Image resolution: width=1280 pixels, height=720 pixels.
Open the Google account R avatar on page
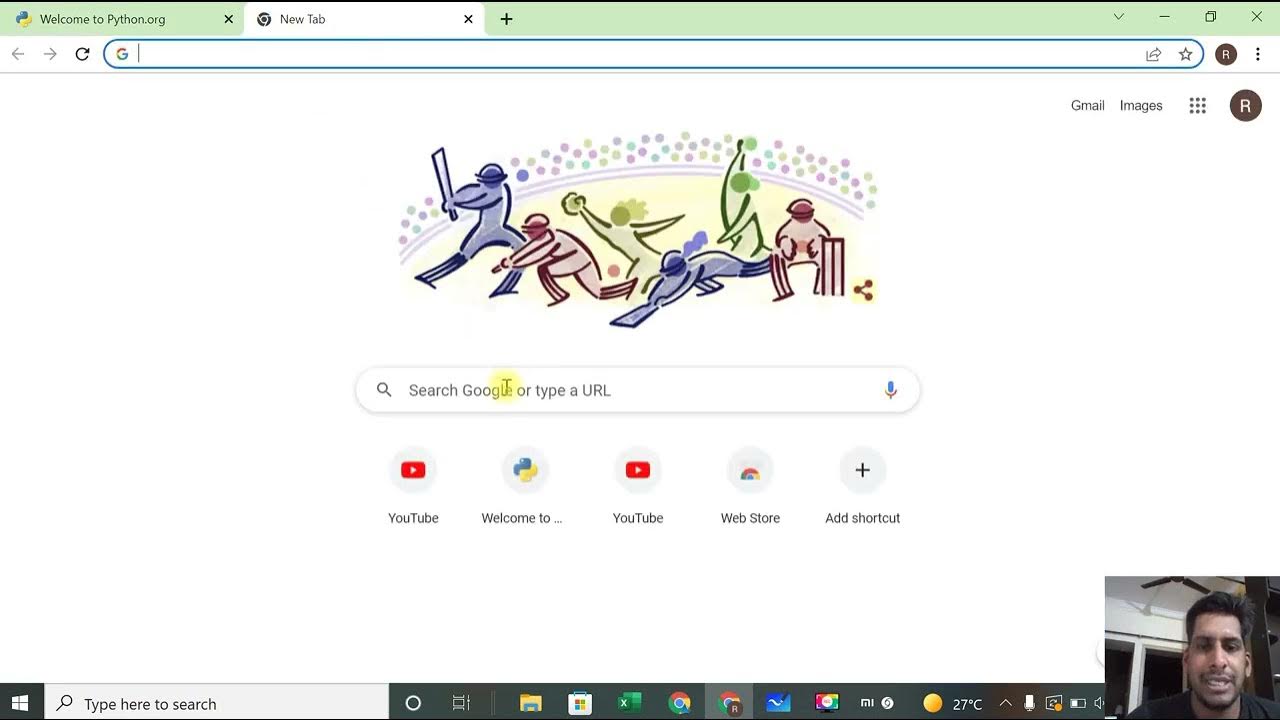(1245, 105)
